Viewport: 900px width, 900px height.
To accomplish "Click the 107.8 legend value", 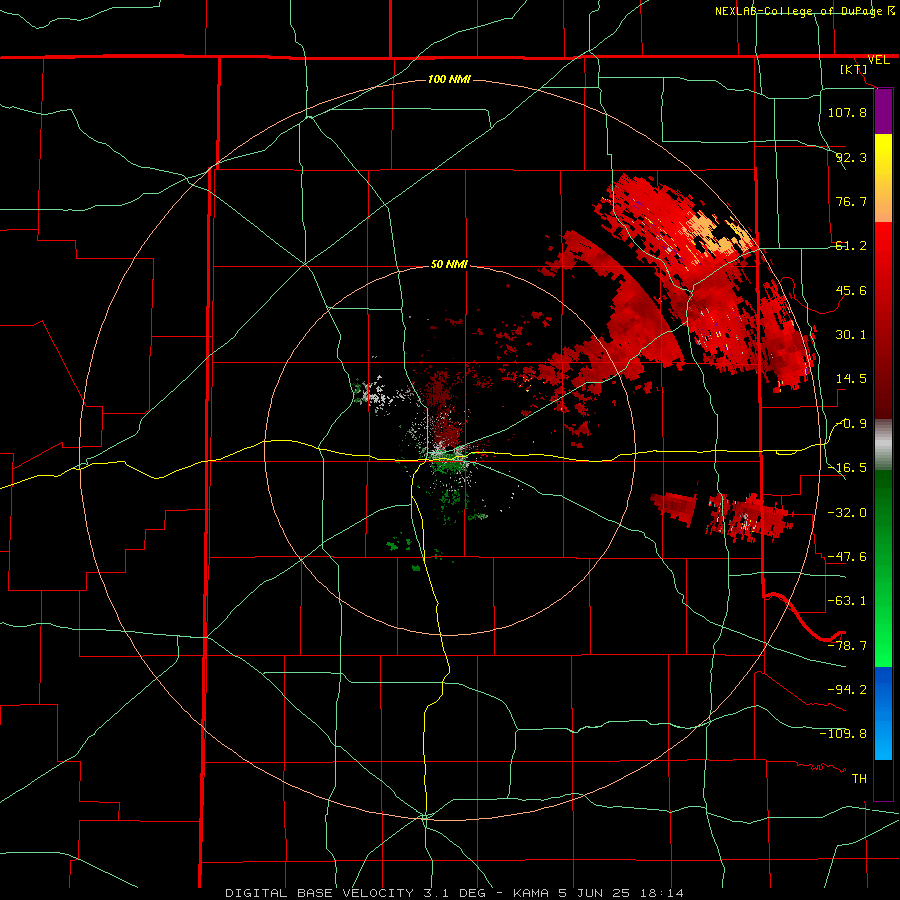I will tap(847, 112).
